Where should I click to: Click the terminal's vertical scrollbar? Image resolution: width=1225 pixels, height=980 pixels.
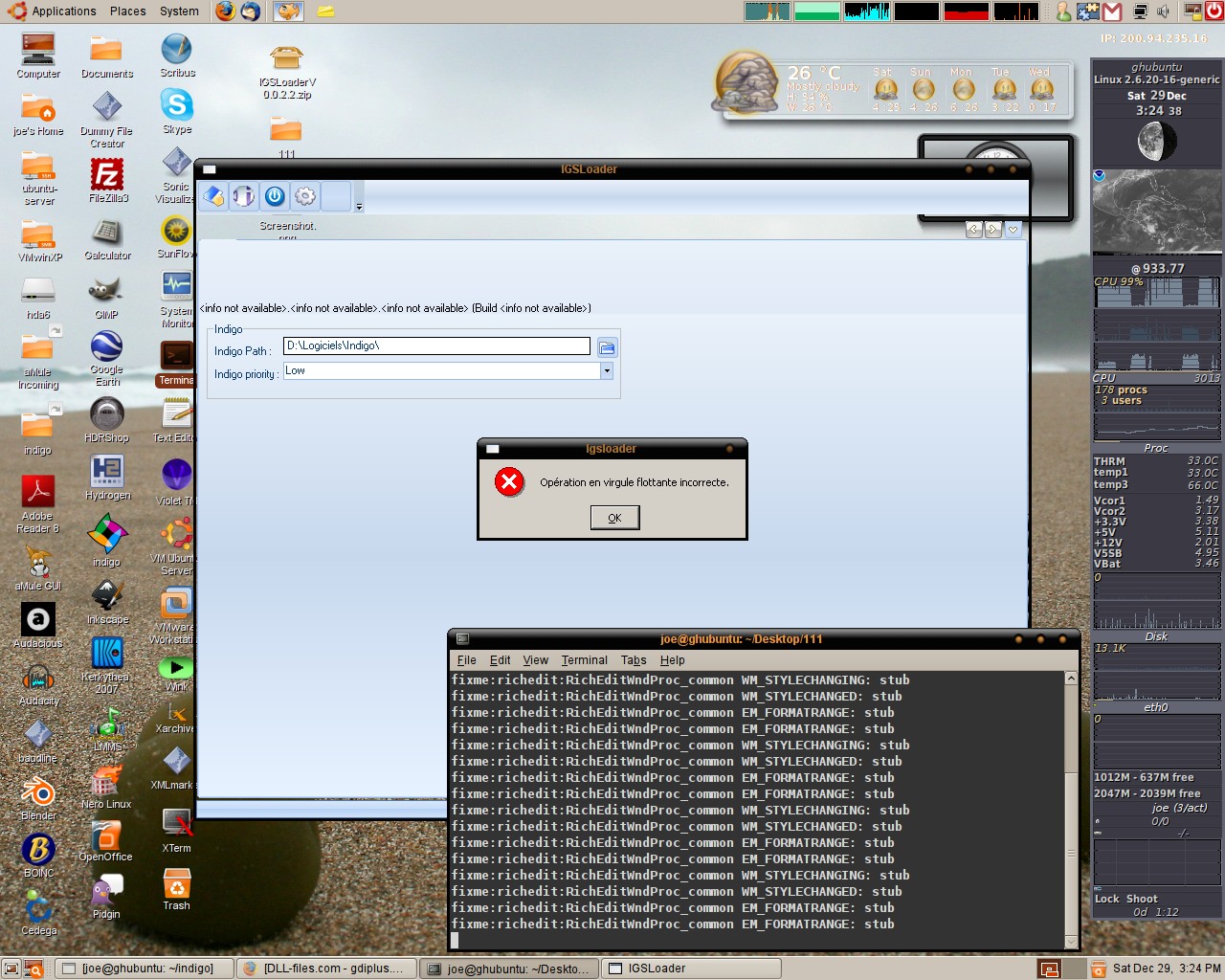tap(1071, 804)
